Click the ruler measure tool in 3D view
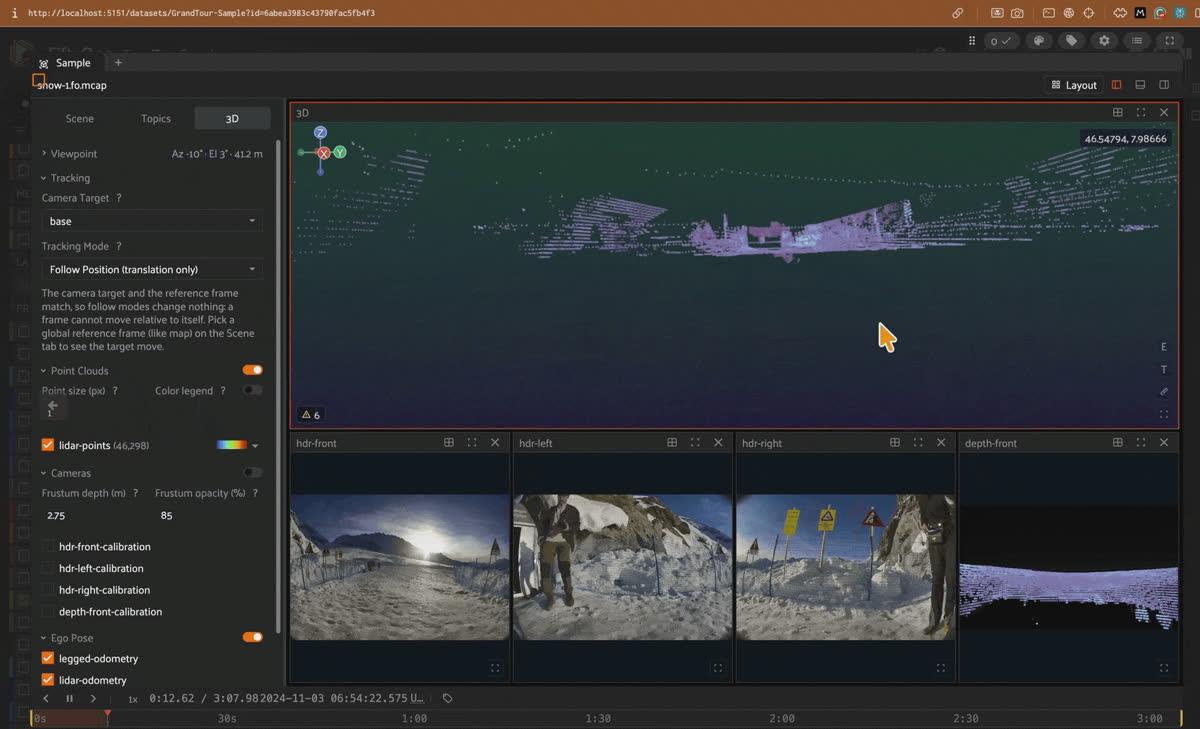Screen dimensions: 1200x729 1164,392
